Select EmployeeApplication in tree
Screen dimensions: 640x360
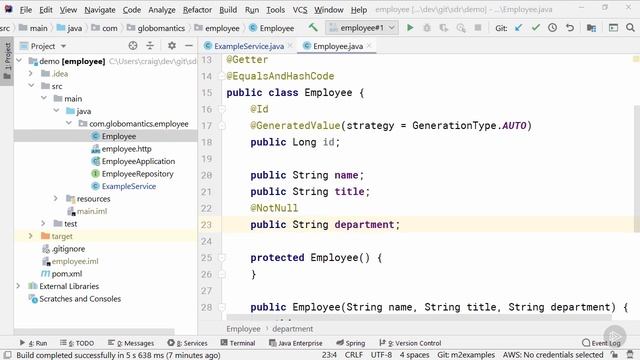click(138, 161)
